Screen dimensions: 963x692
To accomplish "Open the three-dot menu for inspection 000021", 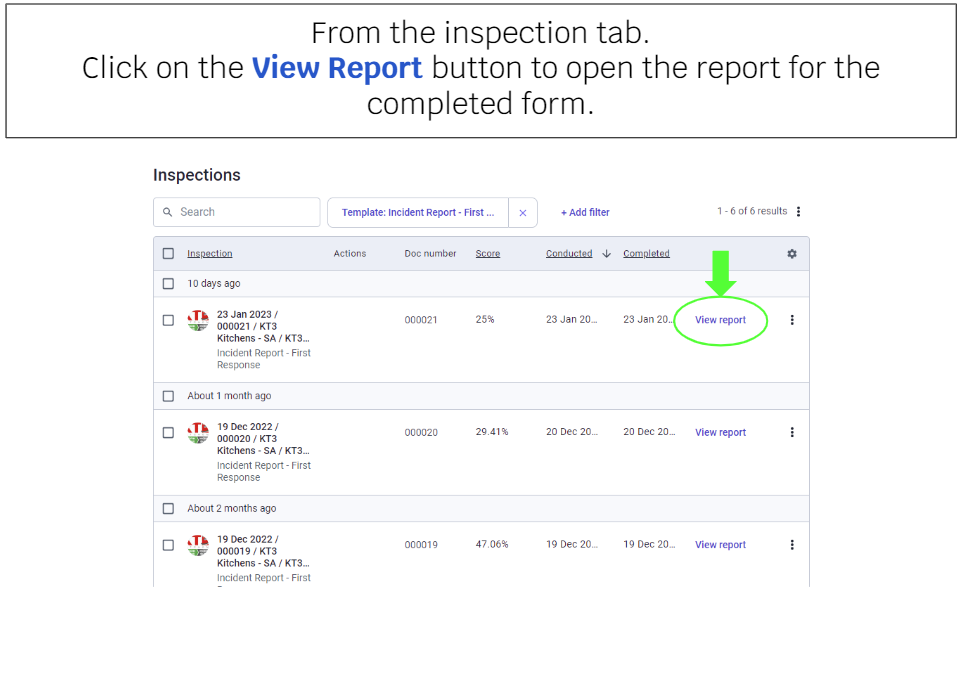I will (x=792, y=319).
